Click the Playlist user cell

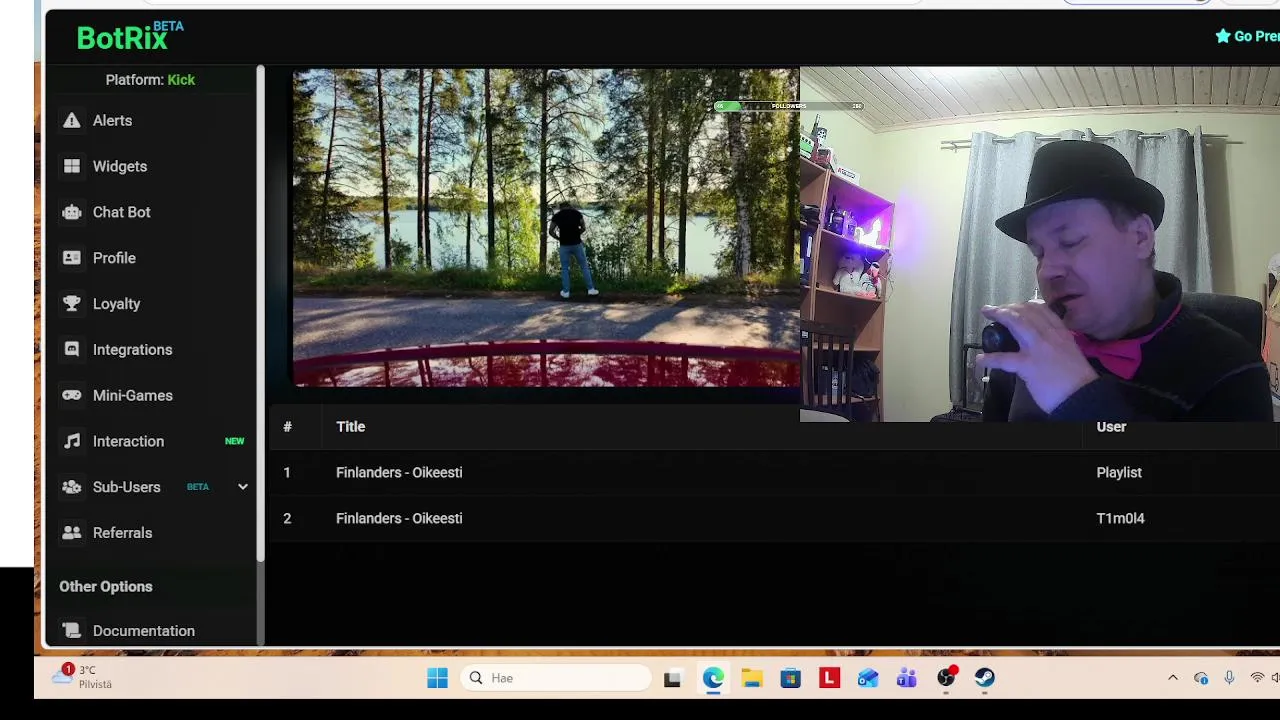click(x=1119, y=473)
